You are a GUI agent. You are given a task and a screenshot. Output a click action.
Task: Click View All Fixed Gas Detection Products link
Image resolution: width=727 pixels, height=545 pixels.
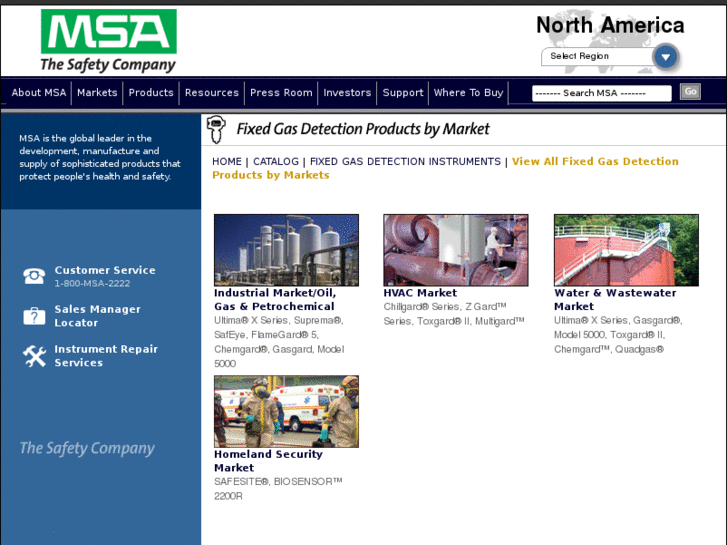pyautogui.click(x=445, y=168)
